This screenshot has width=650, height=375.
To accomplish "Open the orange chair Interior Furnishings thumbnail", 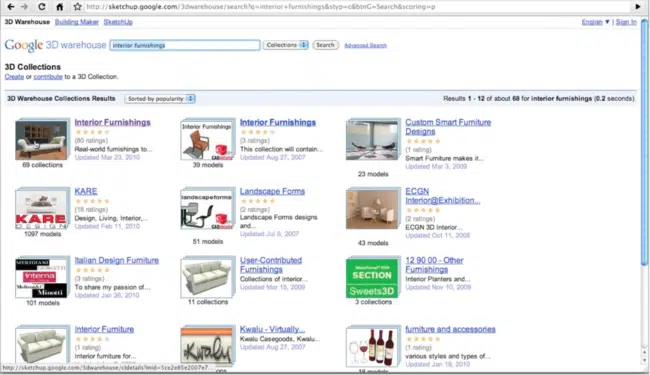I will (207, 140).
